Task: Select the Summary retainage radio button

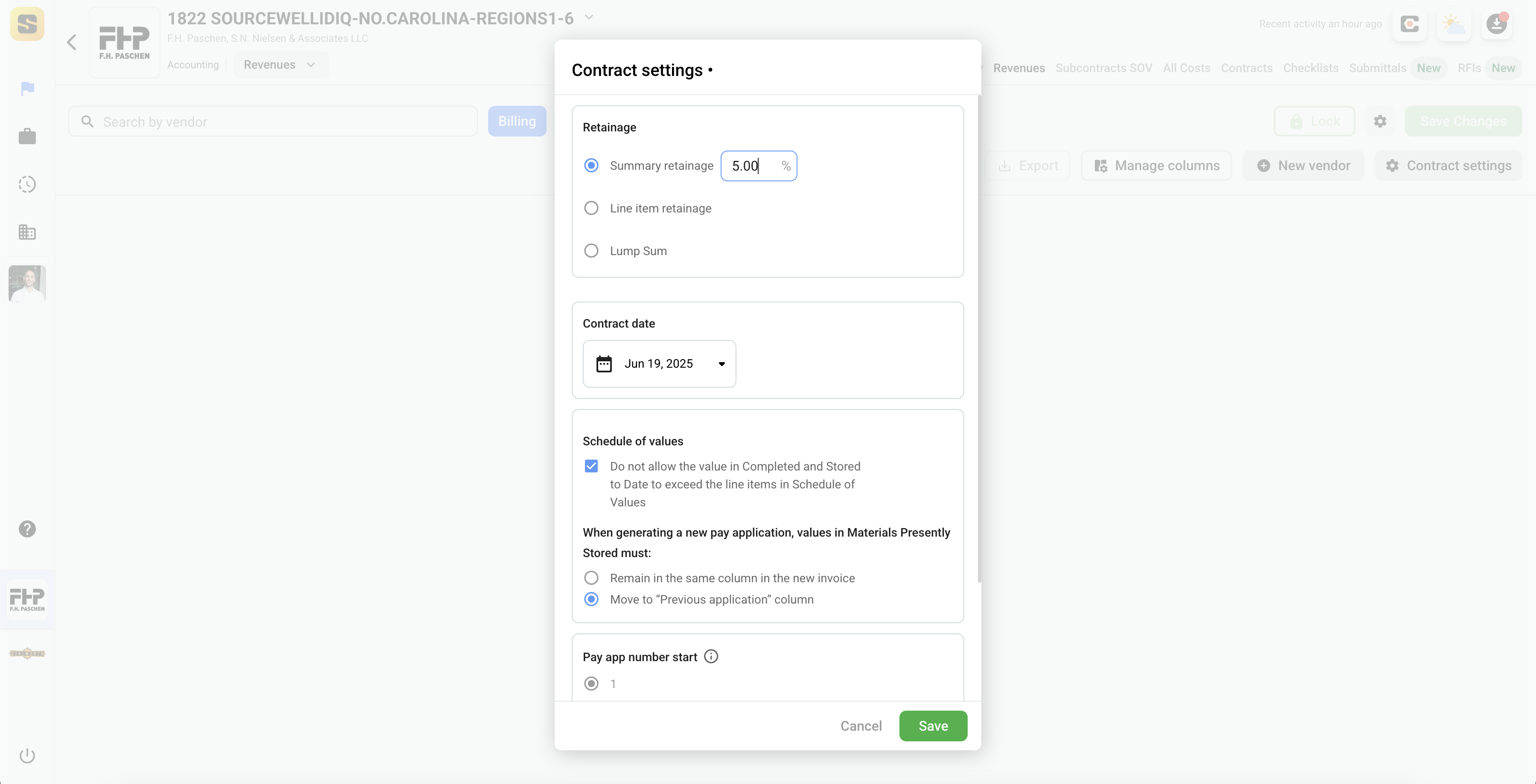Action: pyautogui.click(x=591, y=165)
